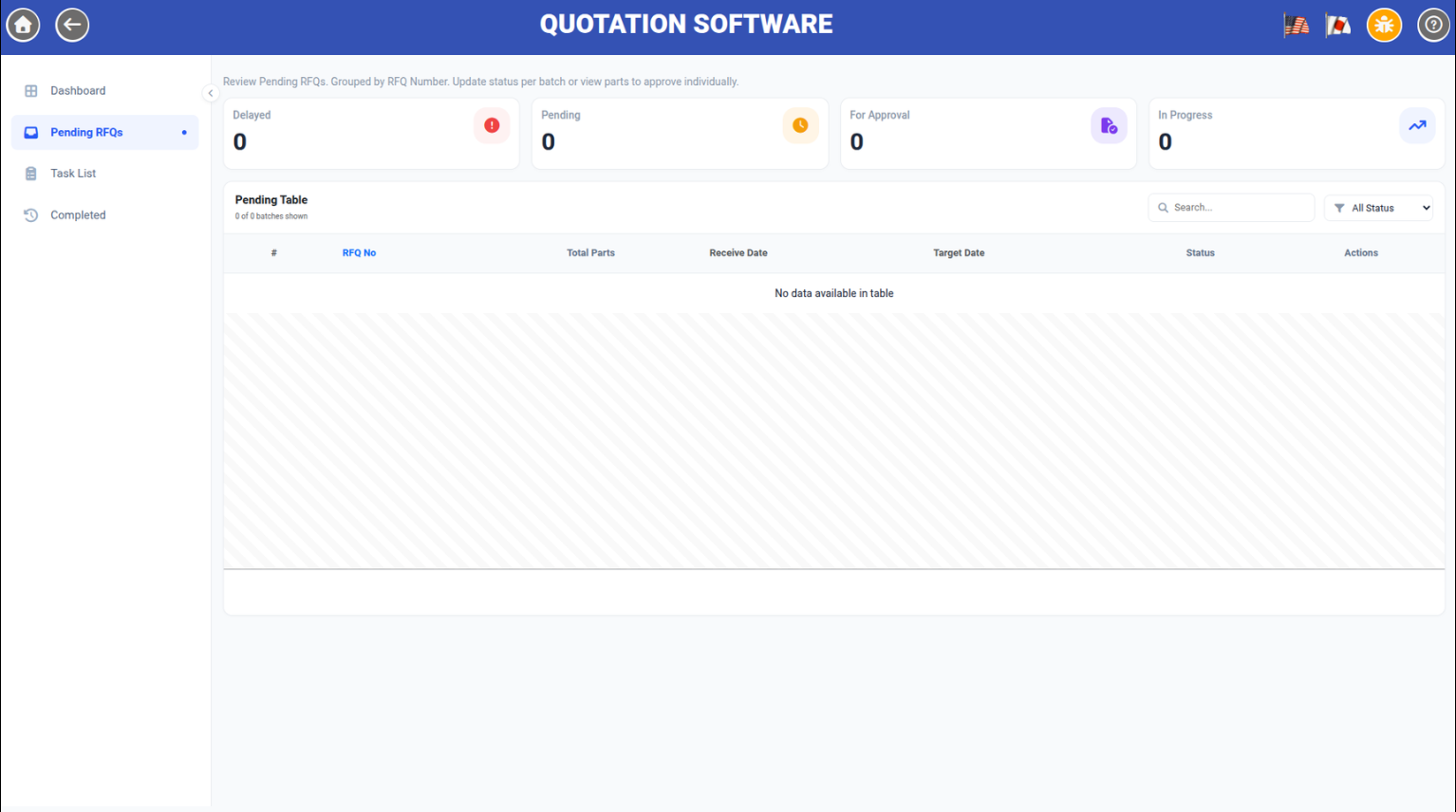Click the orange Pending clock icon

click(800, 125)
